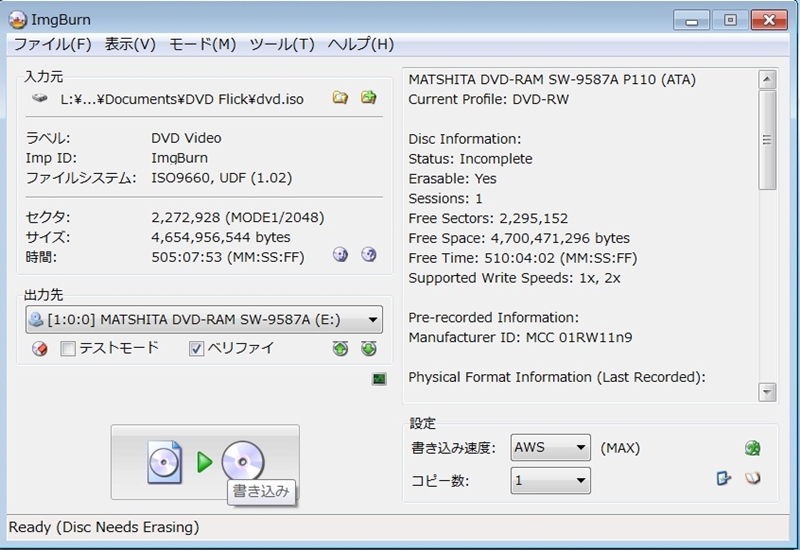Click the first disc info icon beside 時間

340,254
